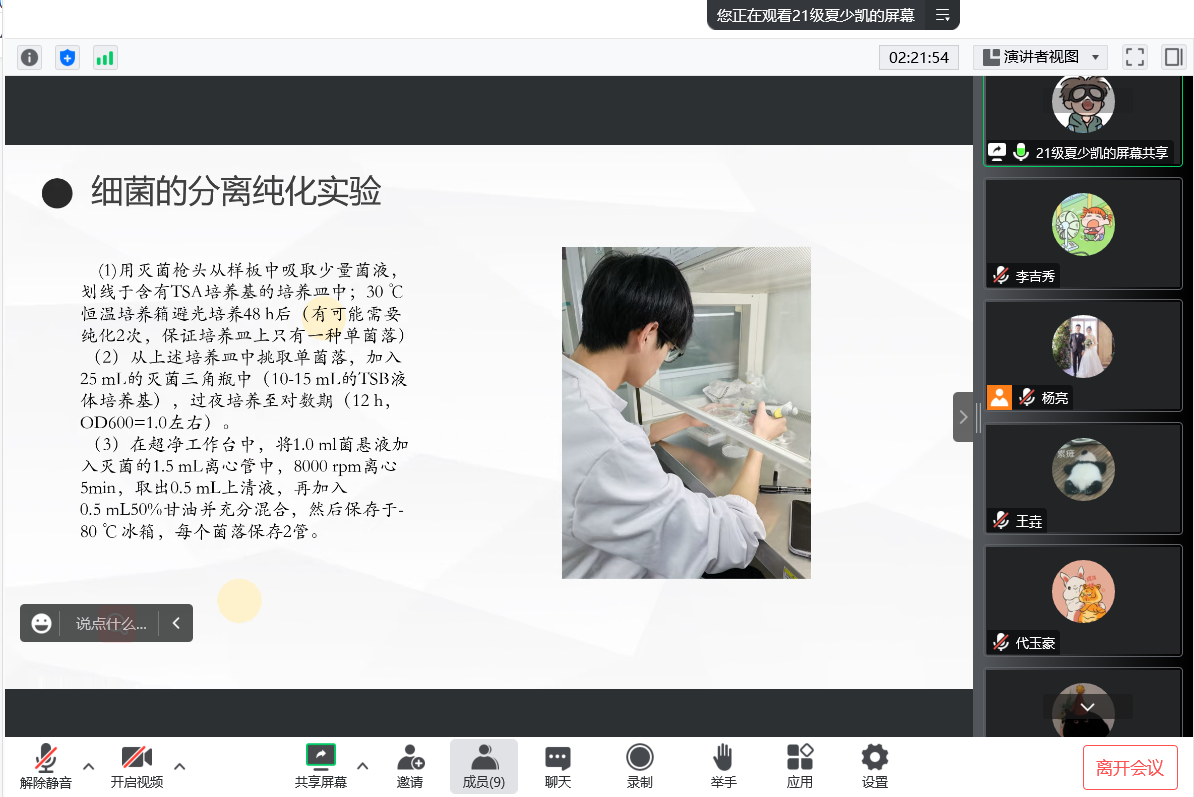The height and width of the screenshot is (797, 1194).
Task: Open 邀请 invite dialog
Action: tap(410, 767)
